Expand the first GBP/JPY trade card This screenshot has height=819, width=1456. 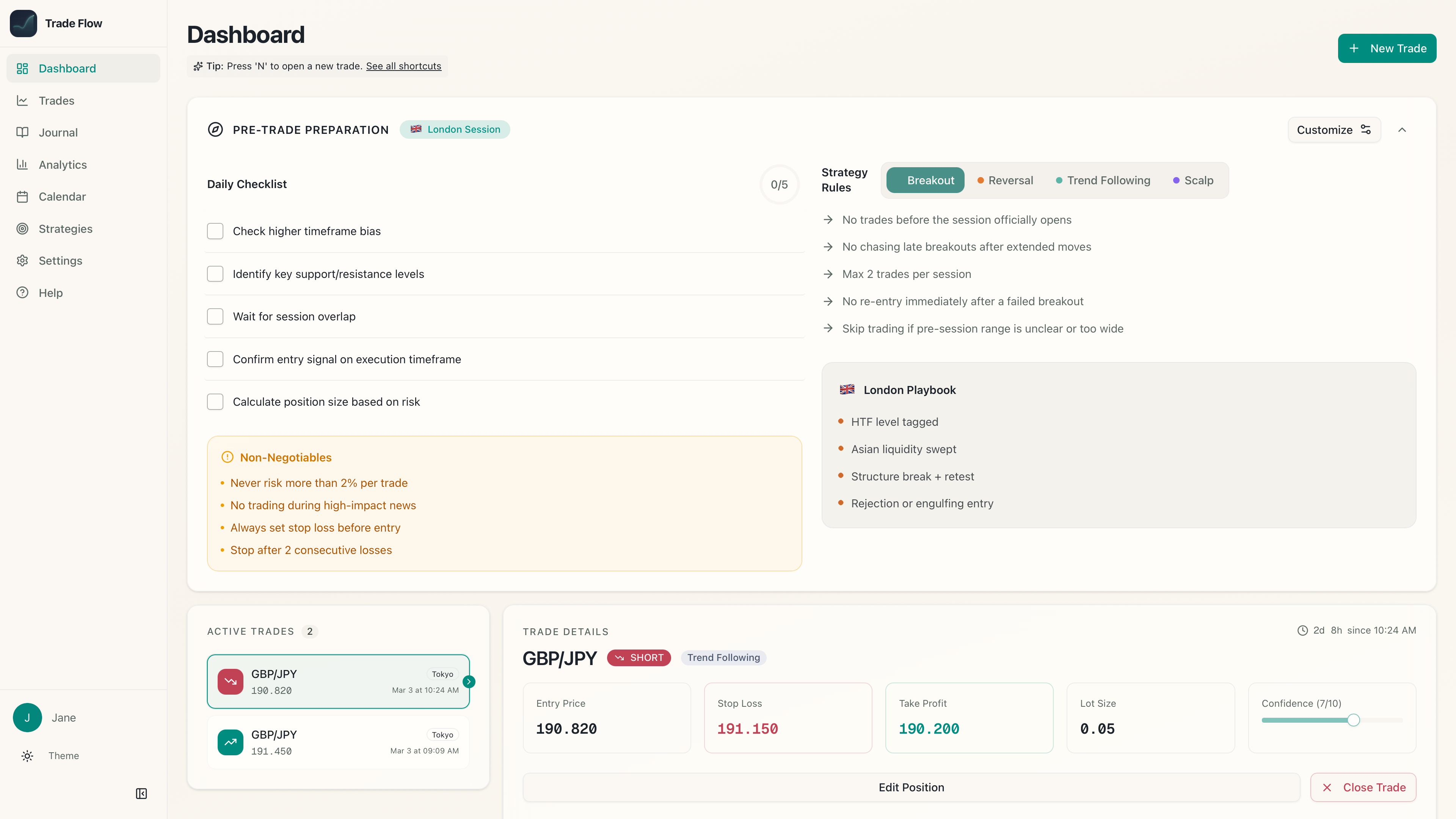pyautogui.click(x=469, y=681)
